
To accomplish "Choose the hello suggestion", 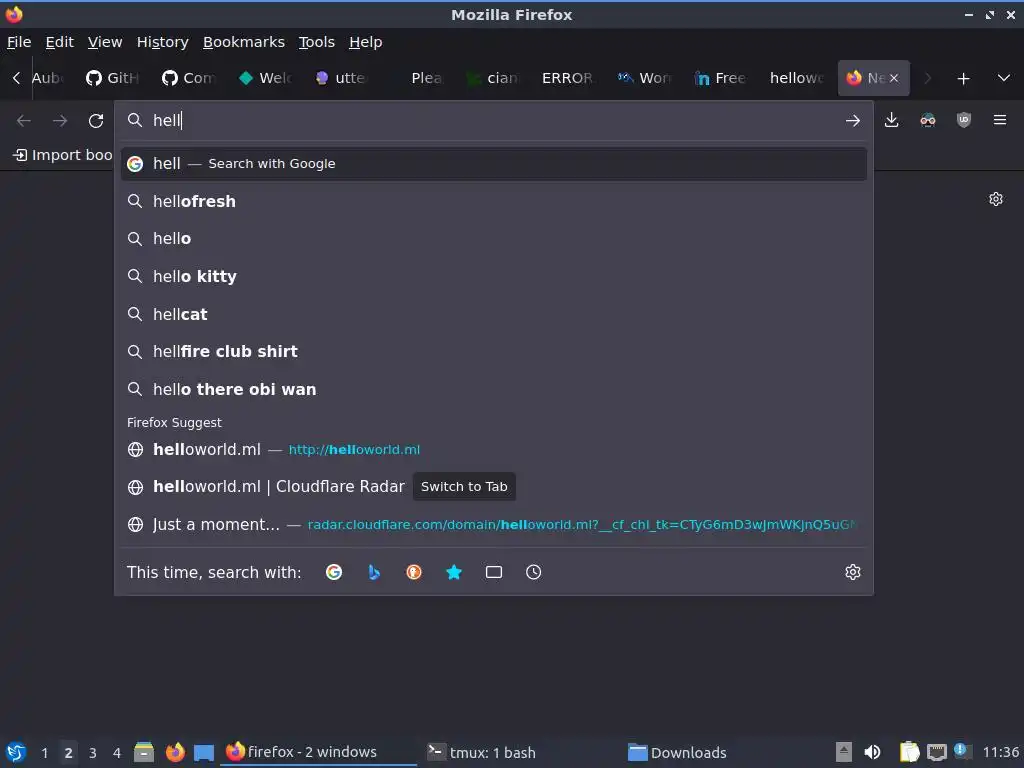I will click(494, 239).
